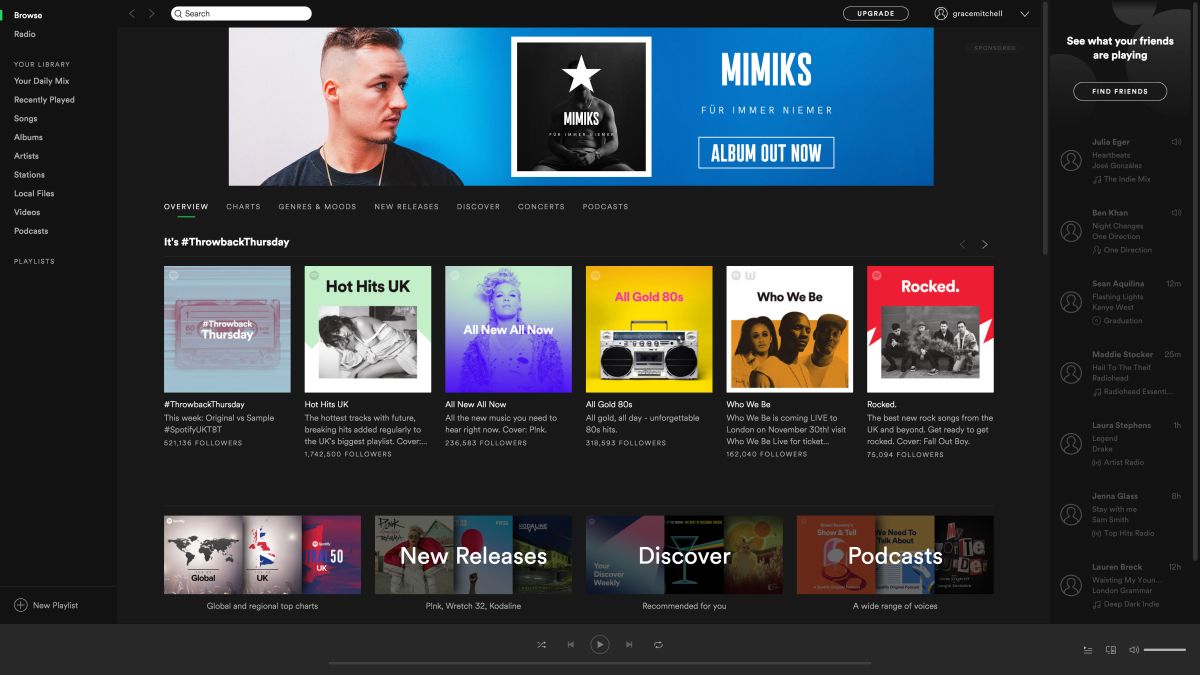This screenshot has height=675, width=1200.
Task: Open the play queue icon
Action: (x=1088, y=650)
